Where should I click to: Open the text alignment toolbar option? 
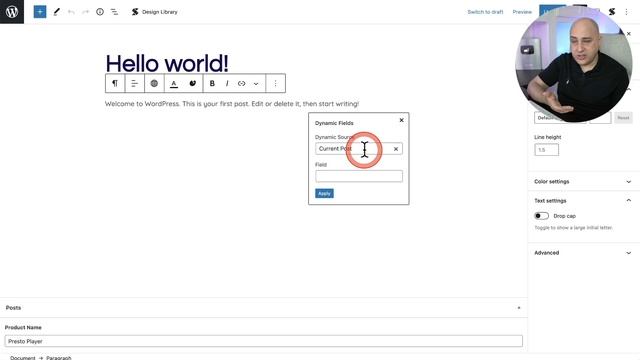(134, 83)
